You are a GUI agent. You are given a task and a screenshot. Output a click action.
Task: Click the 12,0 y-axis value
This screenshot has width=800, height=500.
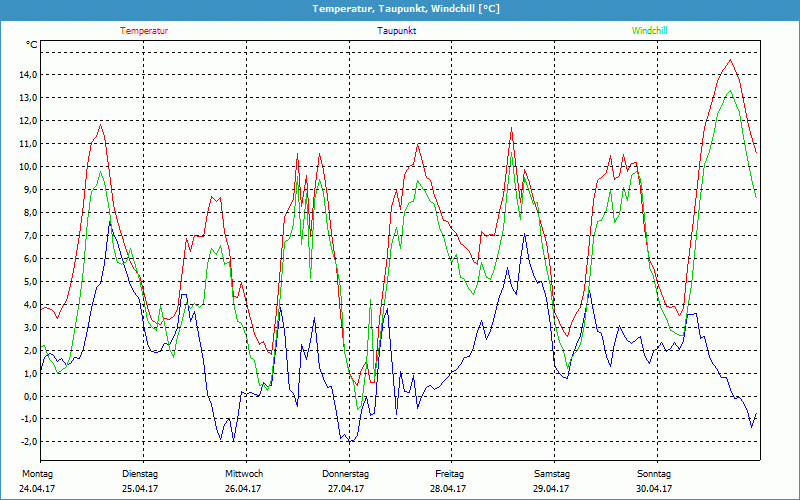pyautogui.click(x=29, y=121)
